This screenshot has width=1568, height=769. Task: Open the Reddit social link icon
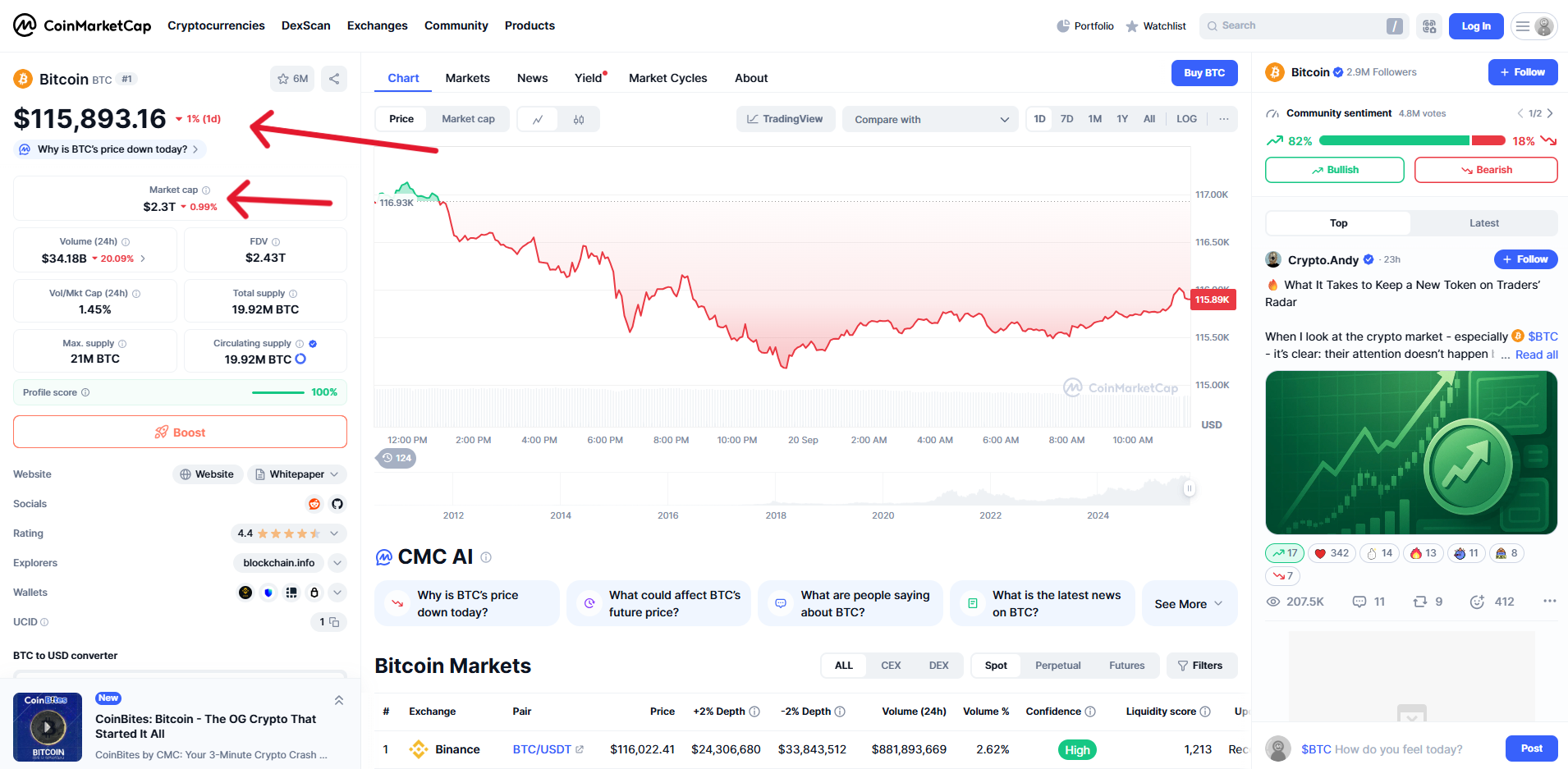pyautogui.click(x=314, y=504)
